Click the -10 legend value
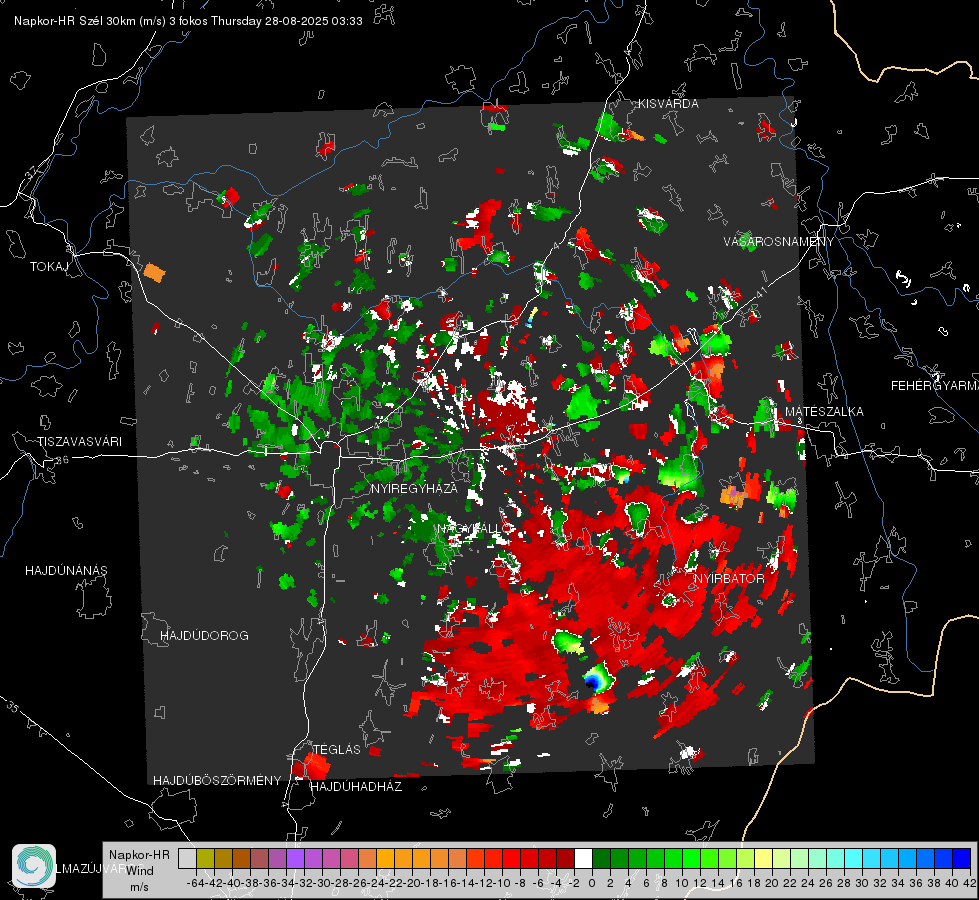Image resolution: width=979 pixels, height=900 pixels. pyautogui.click(x=501, y=883)
